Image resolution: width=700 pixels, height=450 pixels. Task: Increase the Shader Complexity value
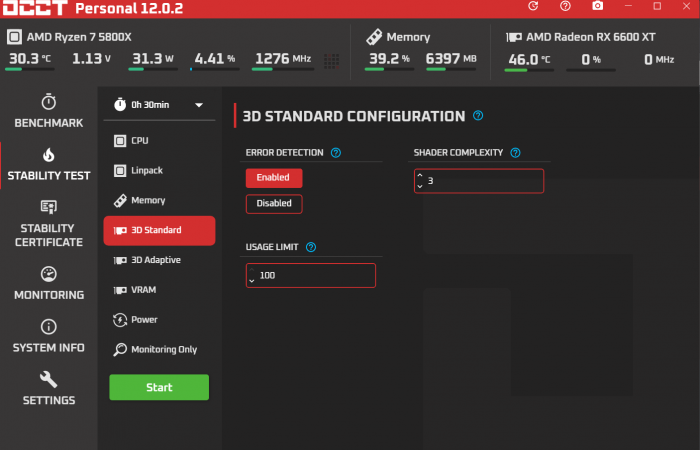(x=420, y=175)
